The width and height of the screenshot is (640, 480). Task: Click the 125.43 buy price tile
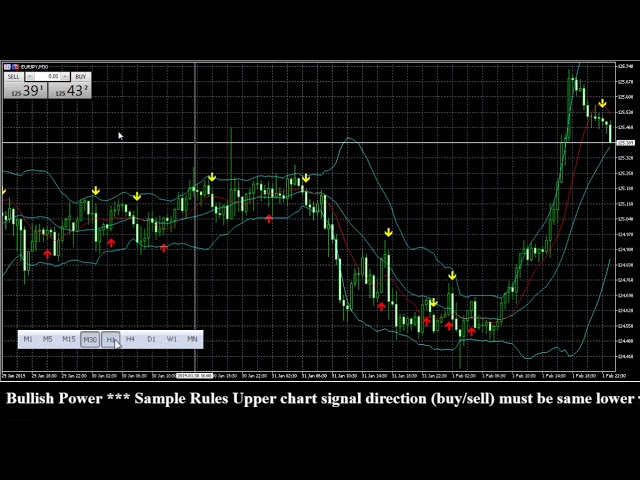(70, 91)
